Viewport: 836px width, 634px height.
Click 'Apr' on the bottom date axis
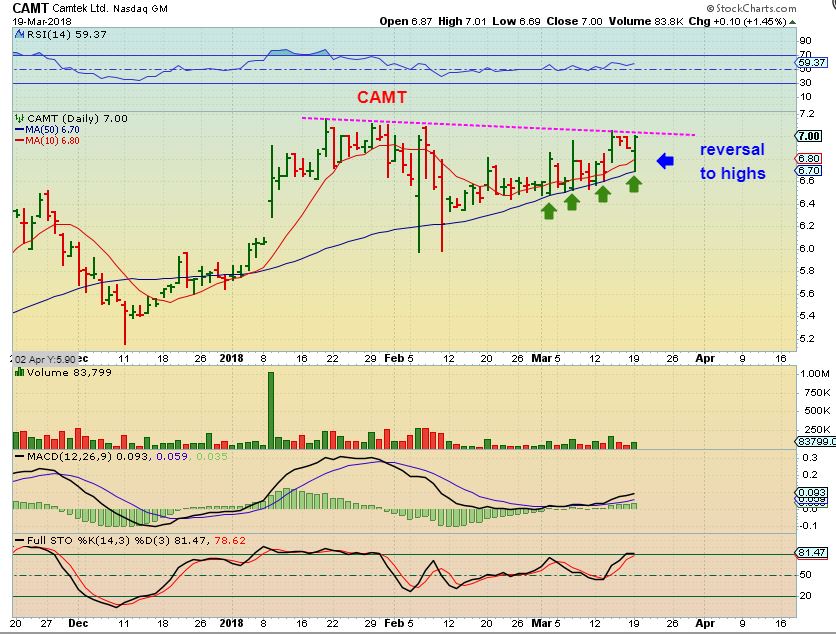pos(705,623)
